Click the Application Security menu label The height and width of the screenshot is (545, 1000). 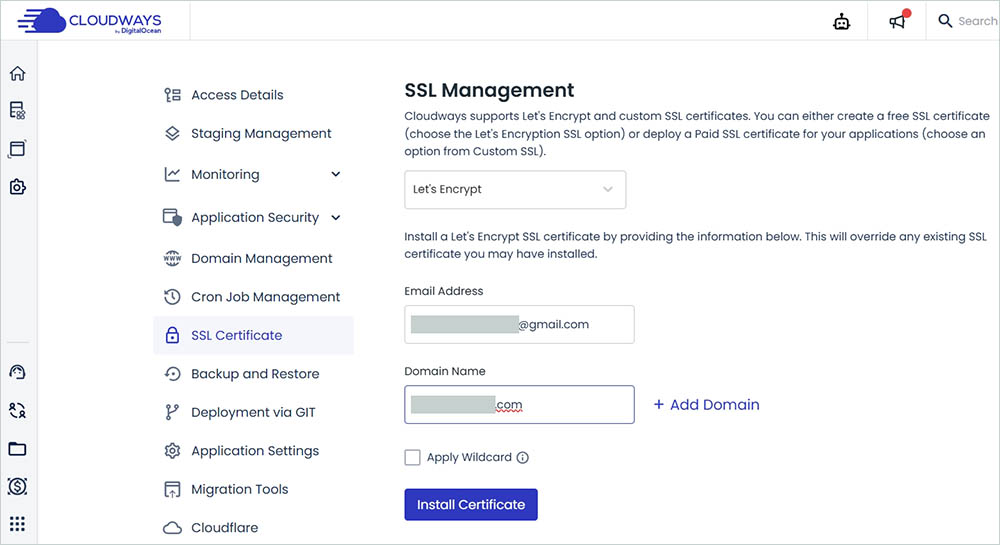(255, 218)
